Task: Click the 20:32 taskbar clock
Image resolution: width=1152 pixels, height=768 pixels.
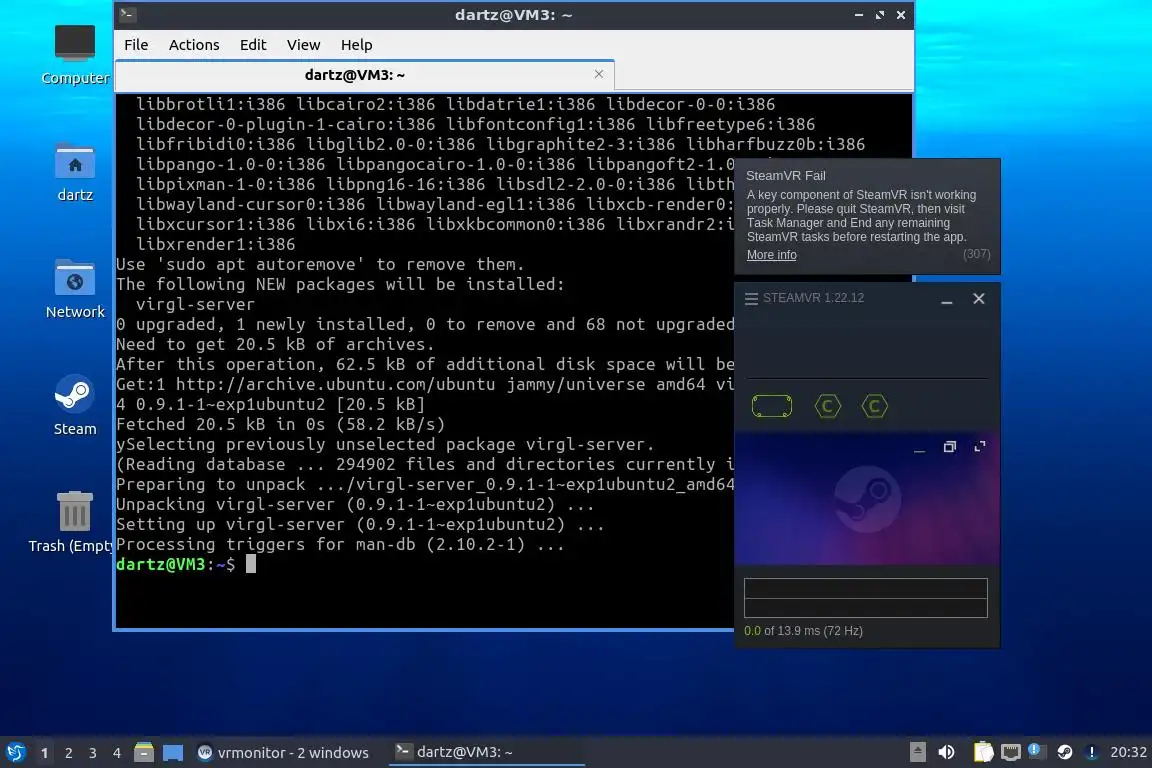Action: tap(1128, 752)
